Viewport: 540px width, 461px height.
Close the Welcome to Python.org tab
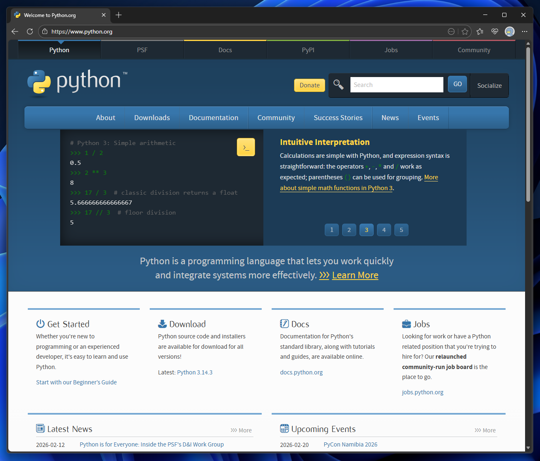[x=103, y=15]
